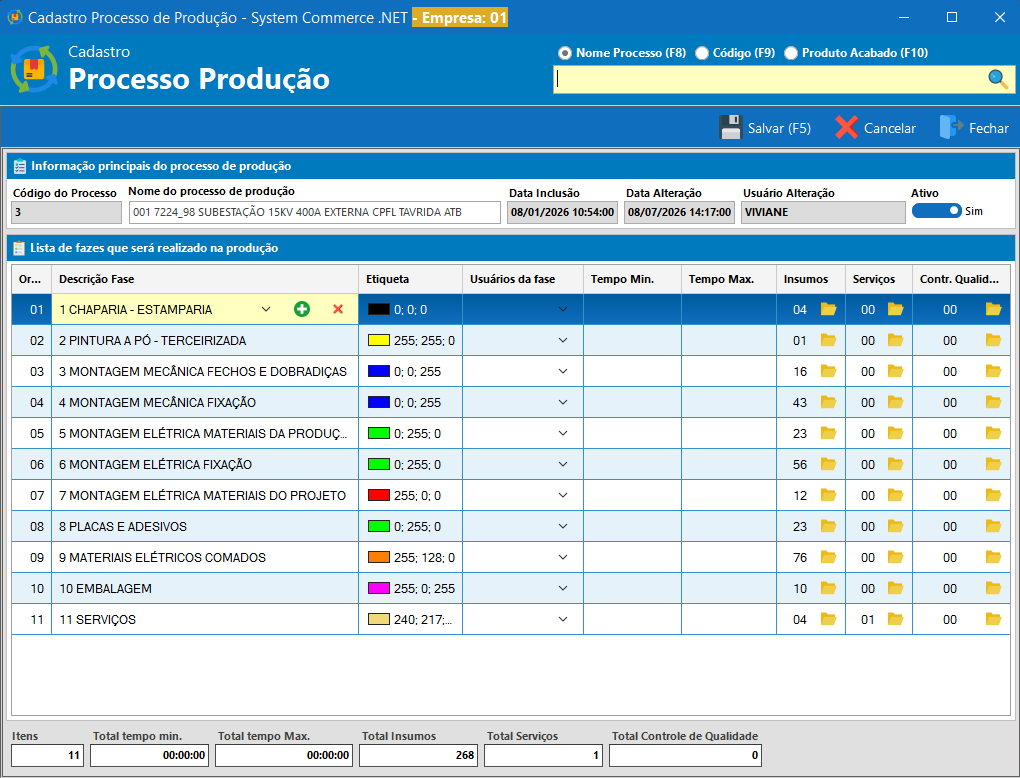Click the Tempo Max. column header
The width and height of the screenshot is (1020, 778).
tap(729, 279)
